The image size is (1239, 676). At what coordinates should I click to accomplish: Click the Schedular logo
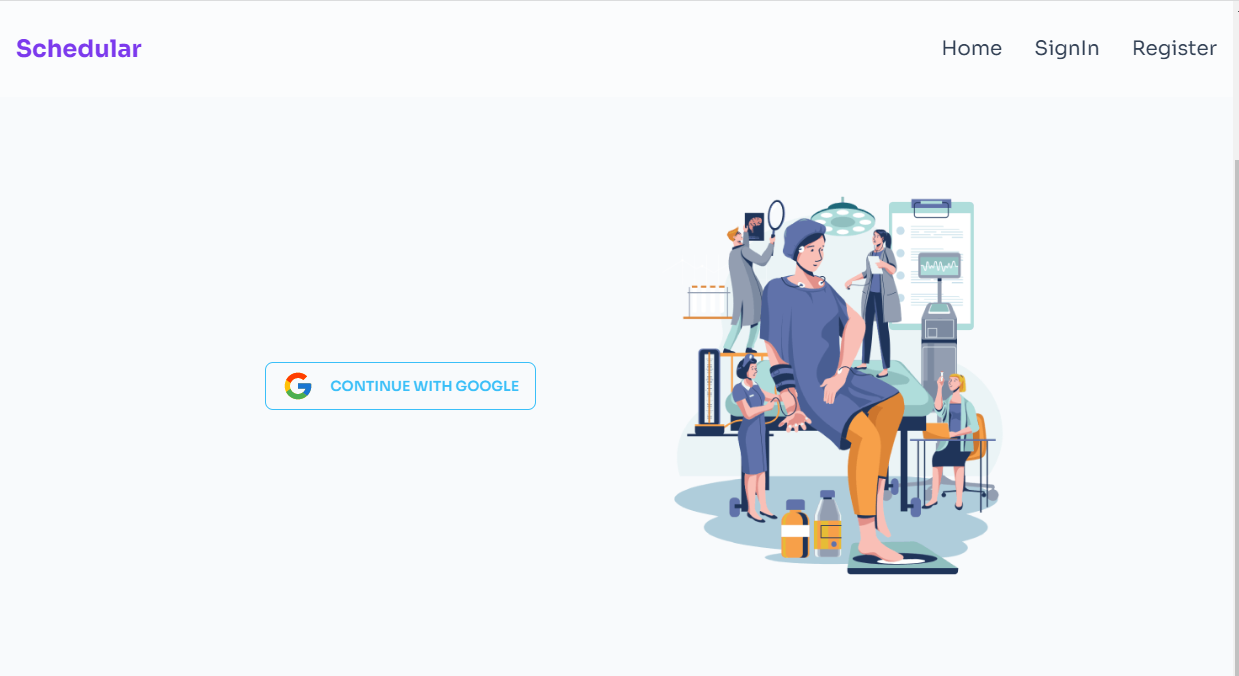[x=78, y=48]
